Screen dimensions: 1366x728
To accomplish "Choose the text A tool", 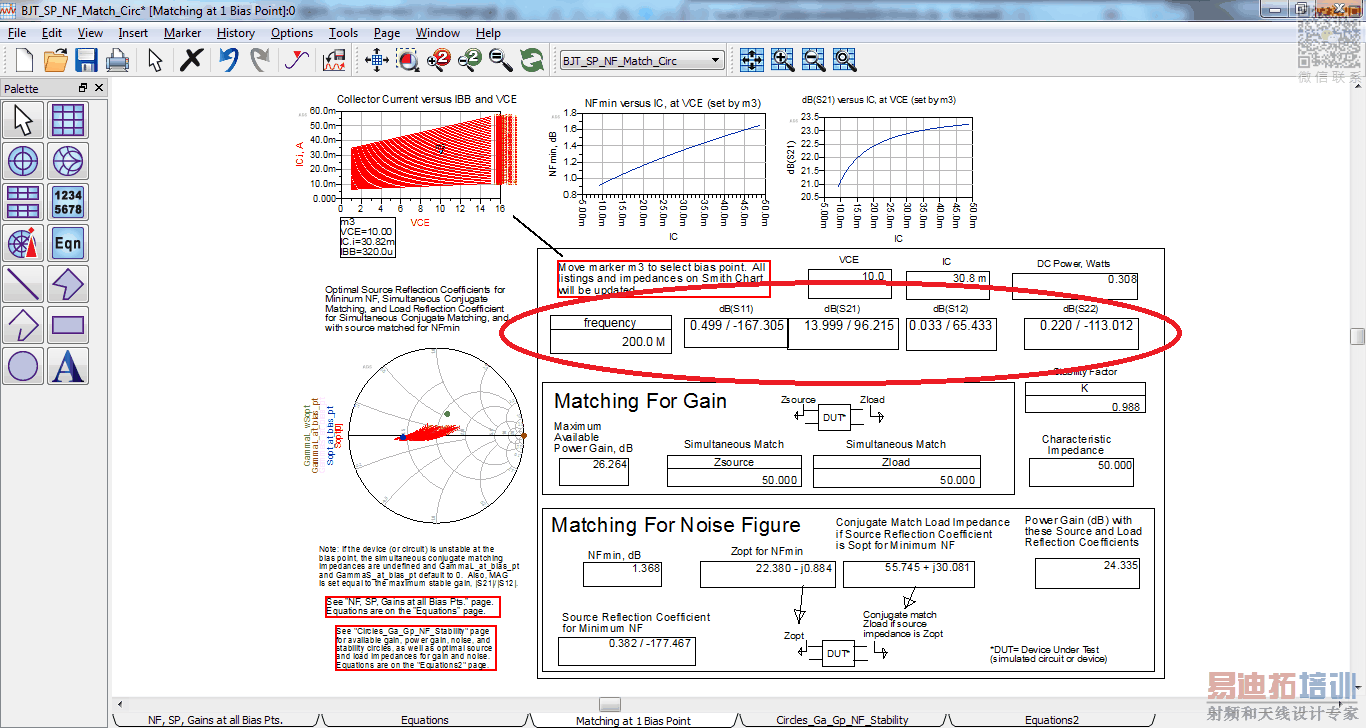I will (68, 366).
